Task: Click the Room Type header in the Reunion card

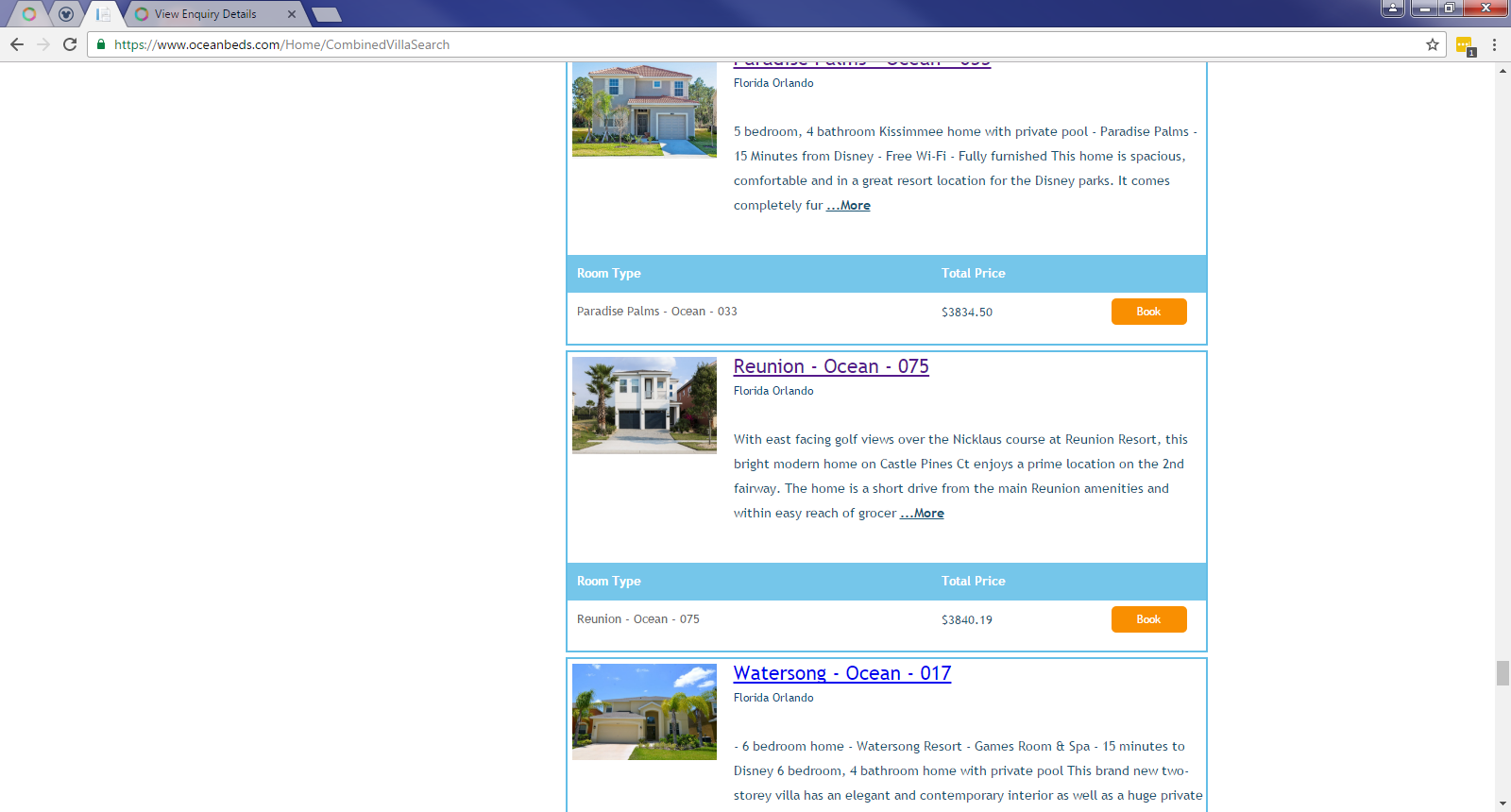Action: [609, 581]
